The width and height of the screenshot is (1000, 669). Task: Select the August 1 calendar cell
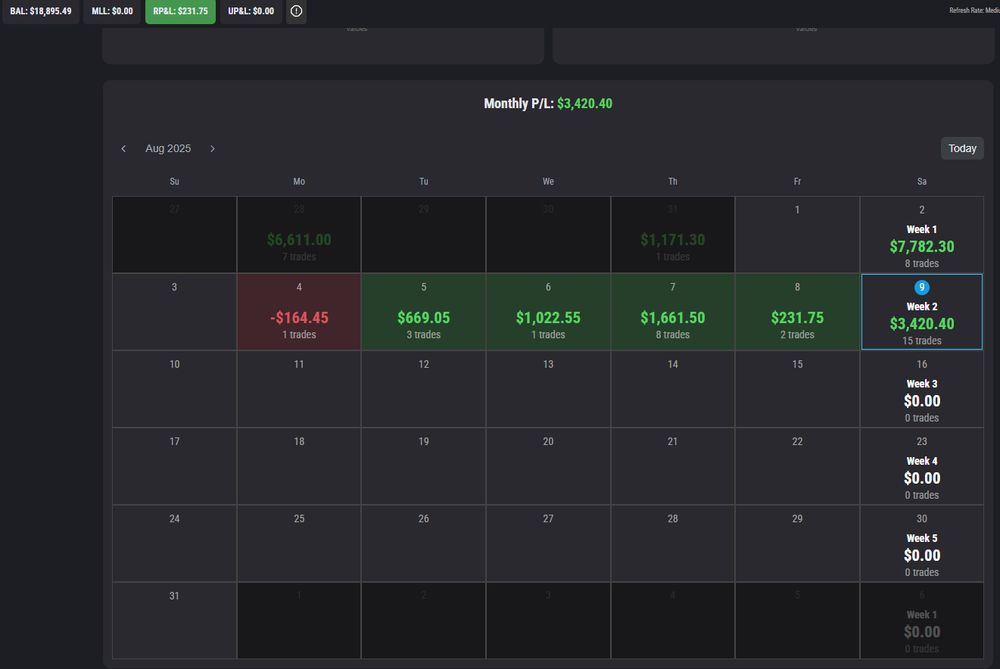[x=797, y=235]
